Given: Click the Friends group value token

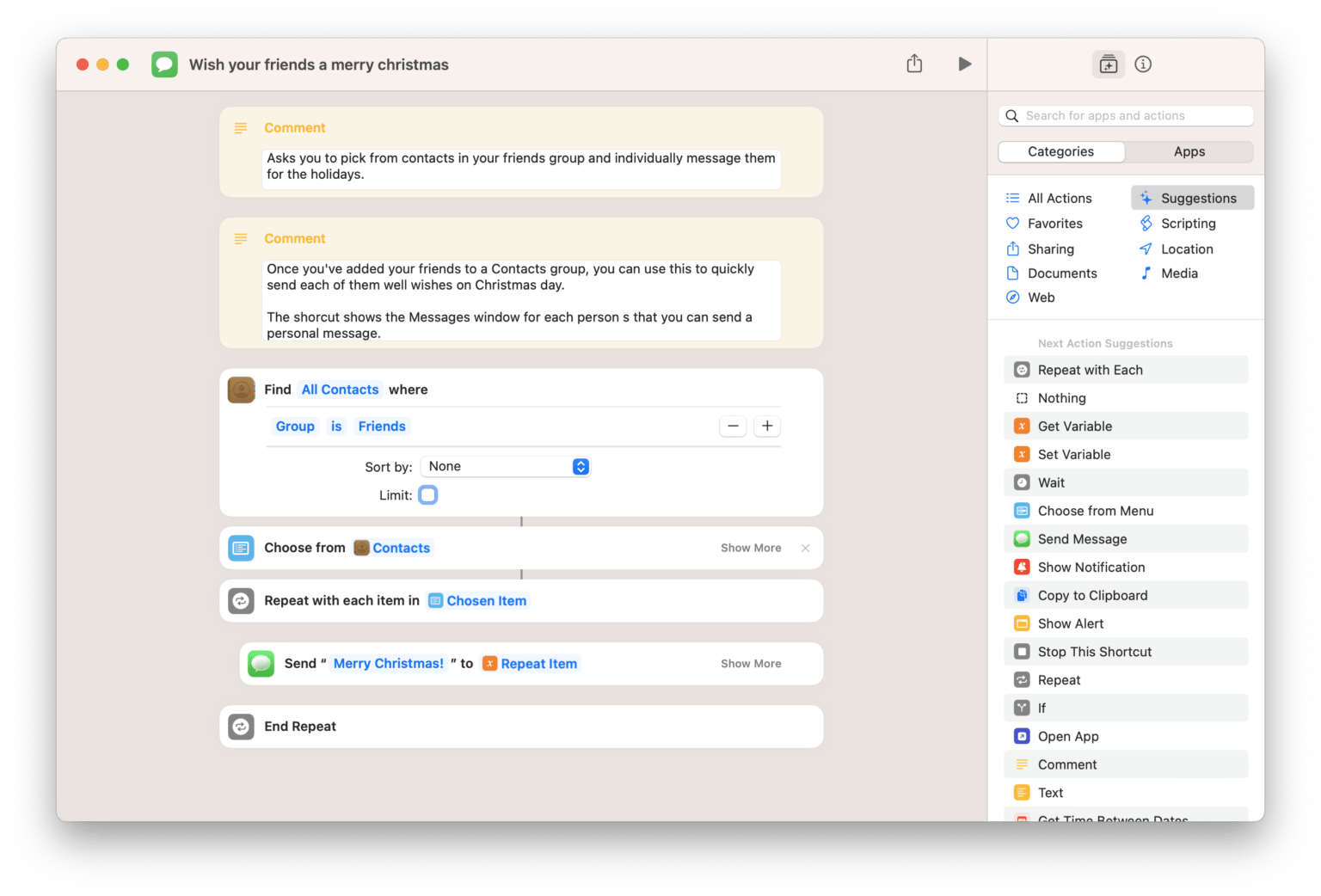Looking at the screenshot, I should pos(382,427).
